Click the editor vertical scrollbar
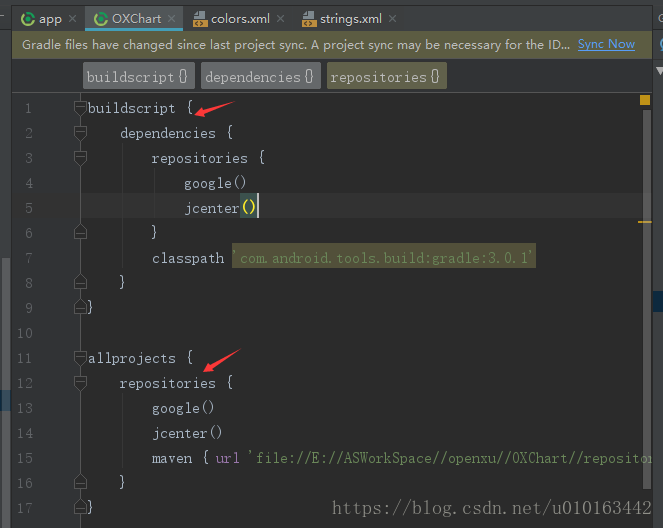 pyautogui.click(x=647, y=299)
